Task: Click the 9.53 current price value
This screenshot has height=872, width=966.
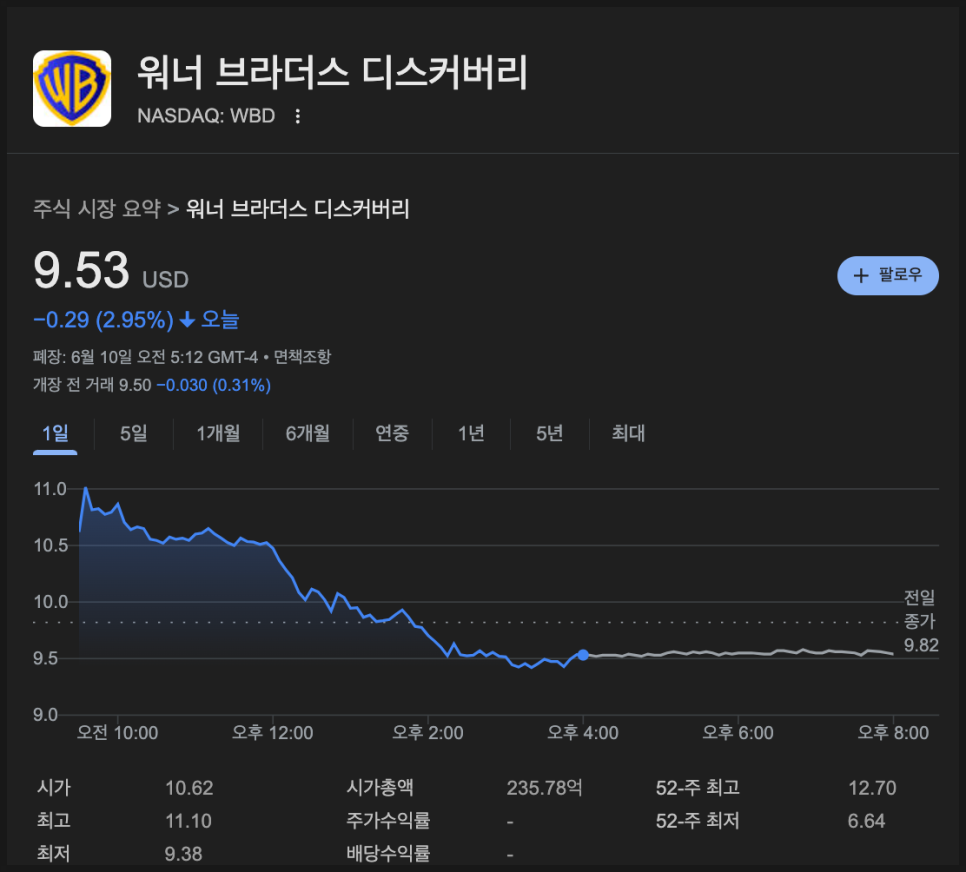Action: pyautogui.click(x=81, y=271)
